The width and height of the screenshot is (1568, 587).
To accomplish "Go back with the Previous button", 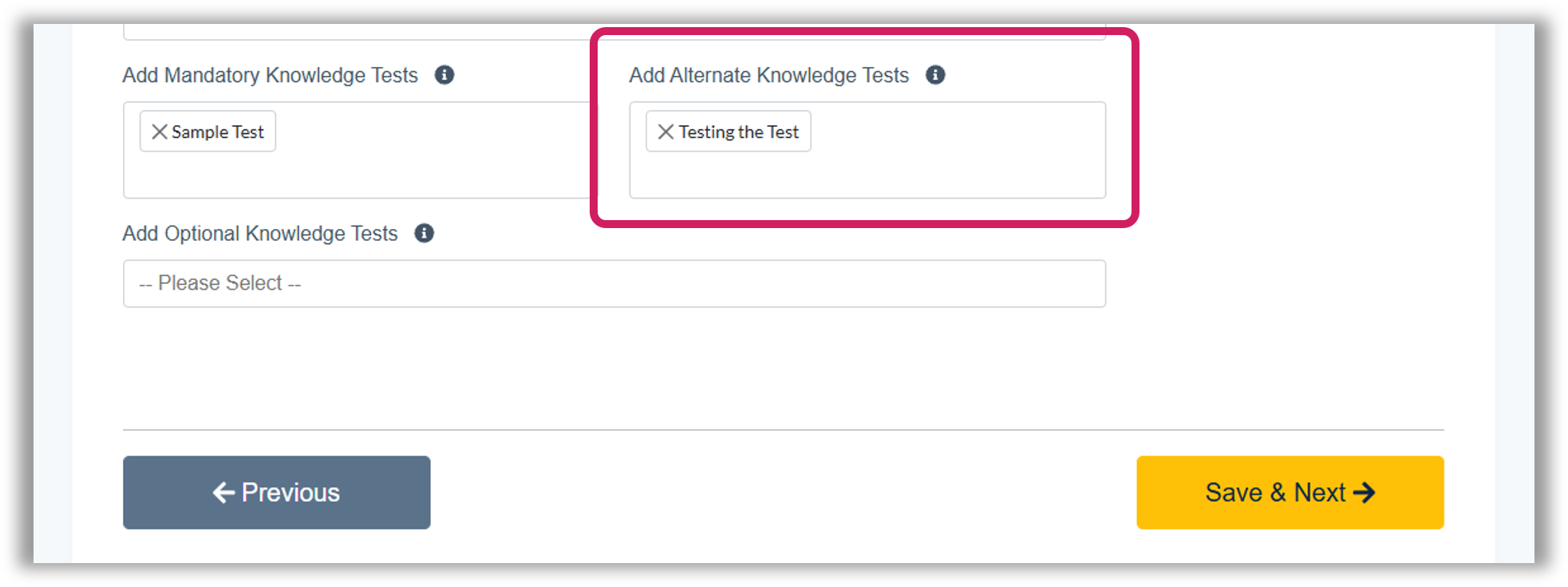I will point(276,492).
